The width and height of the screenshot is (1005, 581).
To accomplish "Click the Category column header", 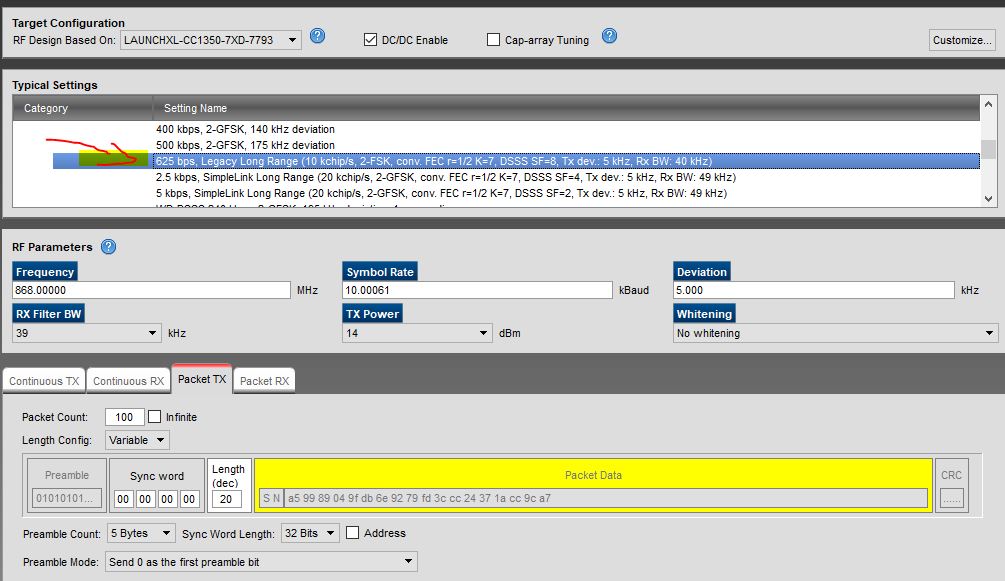I will (82, 108).
